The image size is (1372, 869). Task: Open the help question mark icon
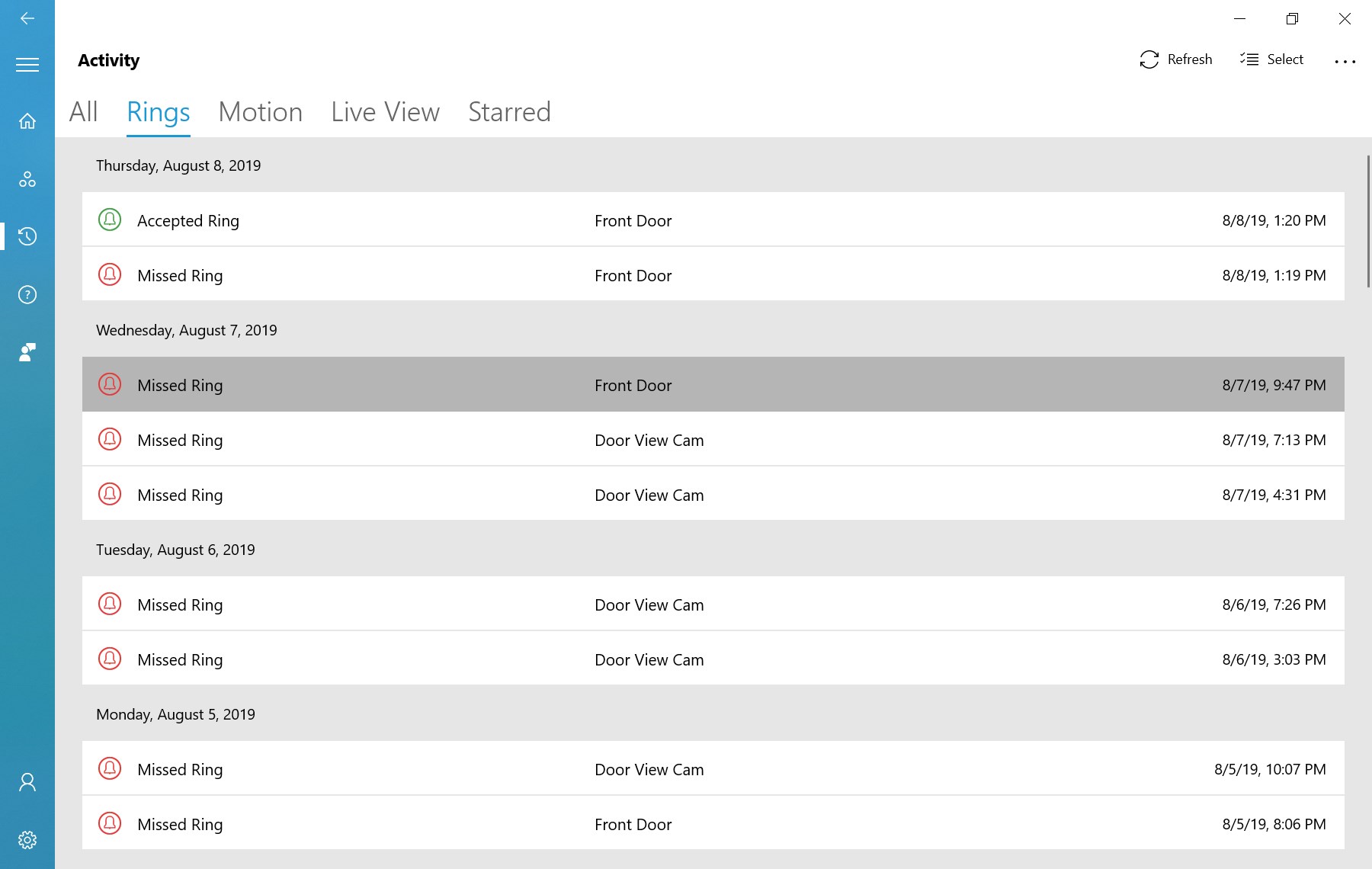click(27, 295)
